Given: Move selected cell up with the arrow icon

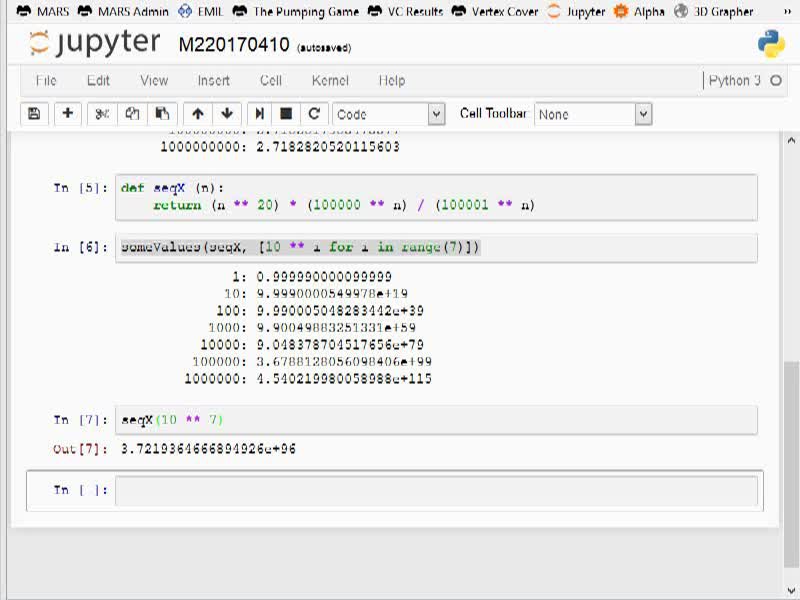Looking at the screenshot, I should (x=198, y=113).
